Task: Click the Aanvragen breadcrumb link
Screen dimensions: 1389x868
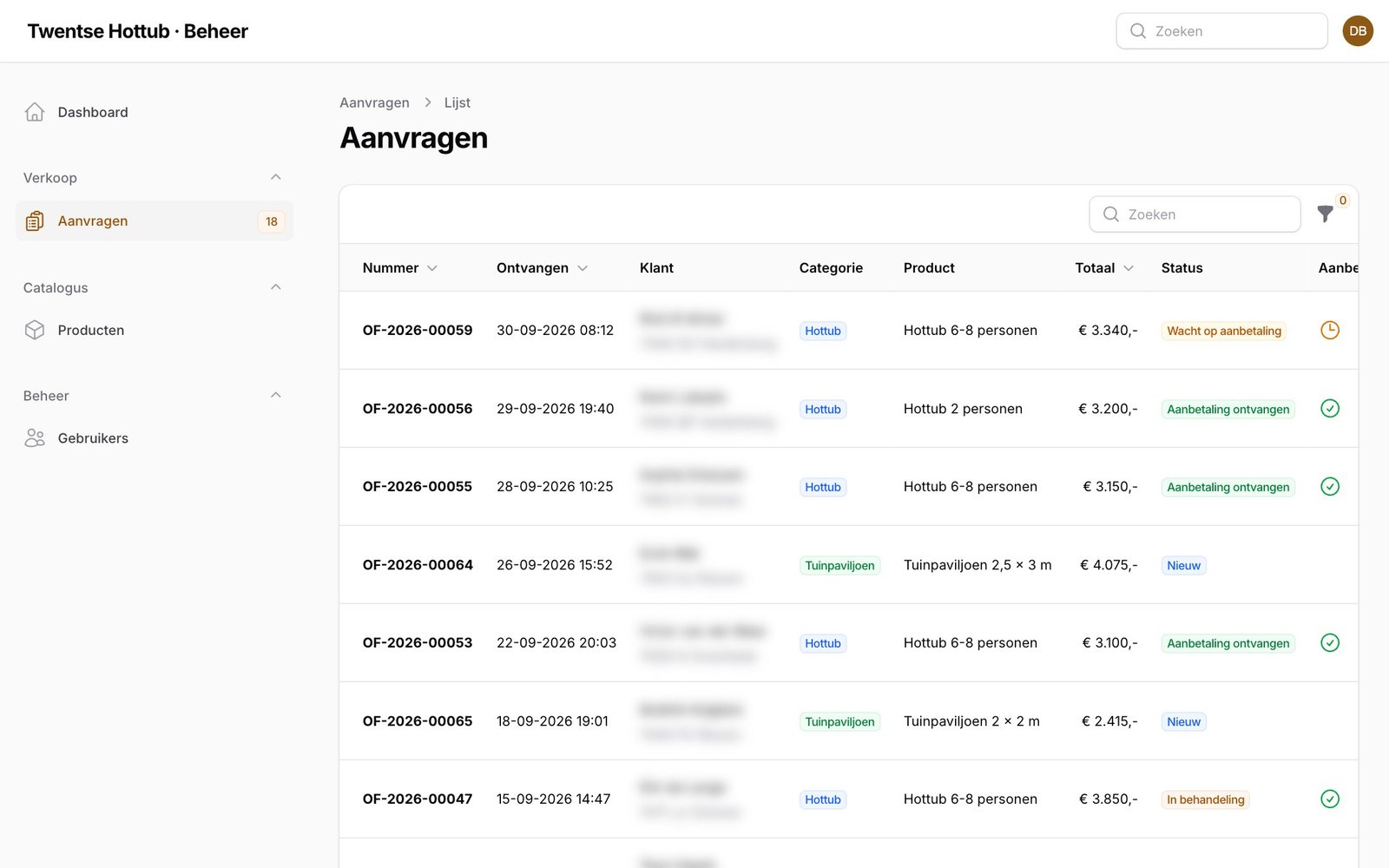Action: (374, 102)
